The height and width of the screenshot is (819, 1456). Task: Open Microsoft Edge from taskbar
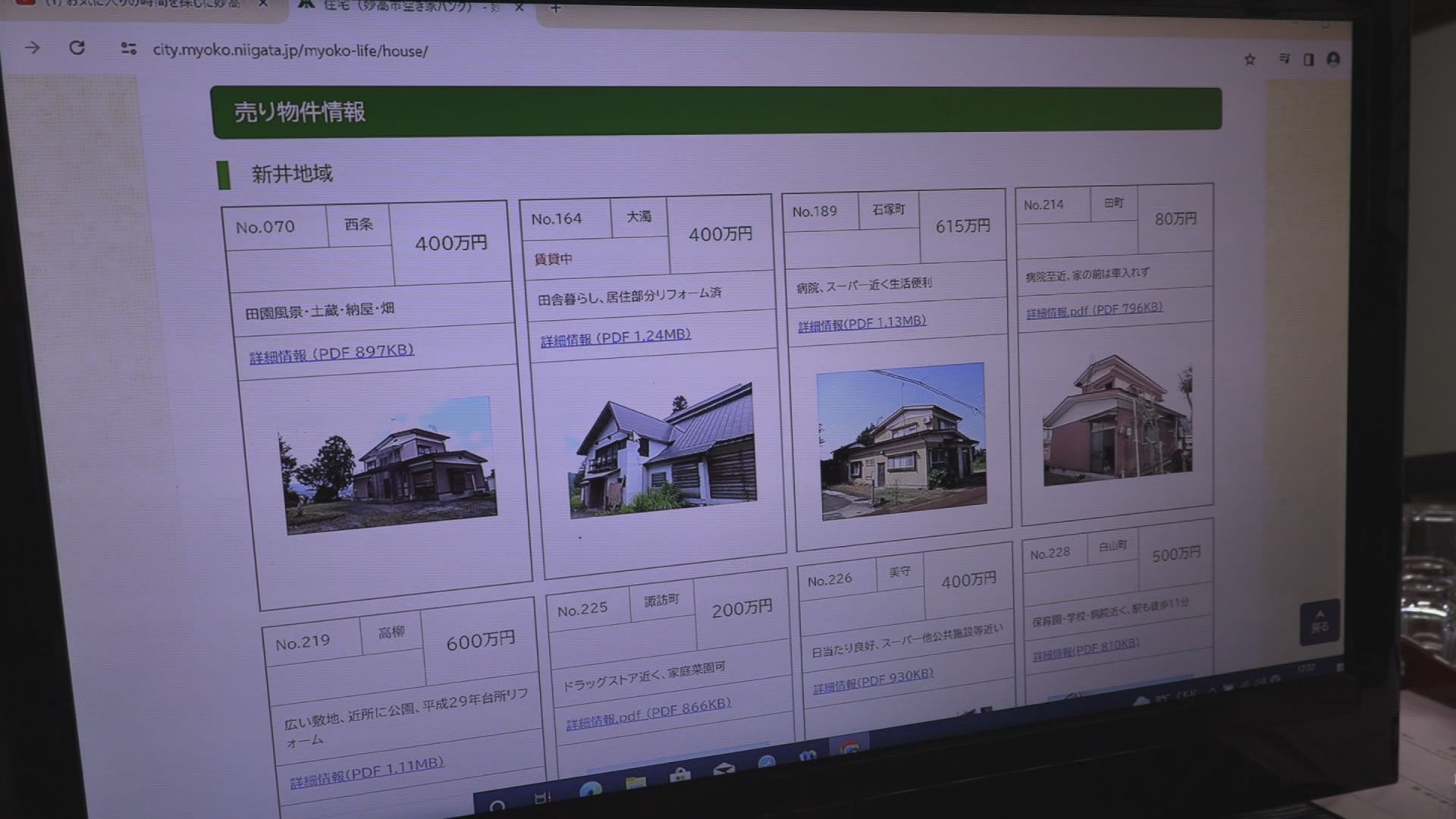tap(591, 791)
